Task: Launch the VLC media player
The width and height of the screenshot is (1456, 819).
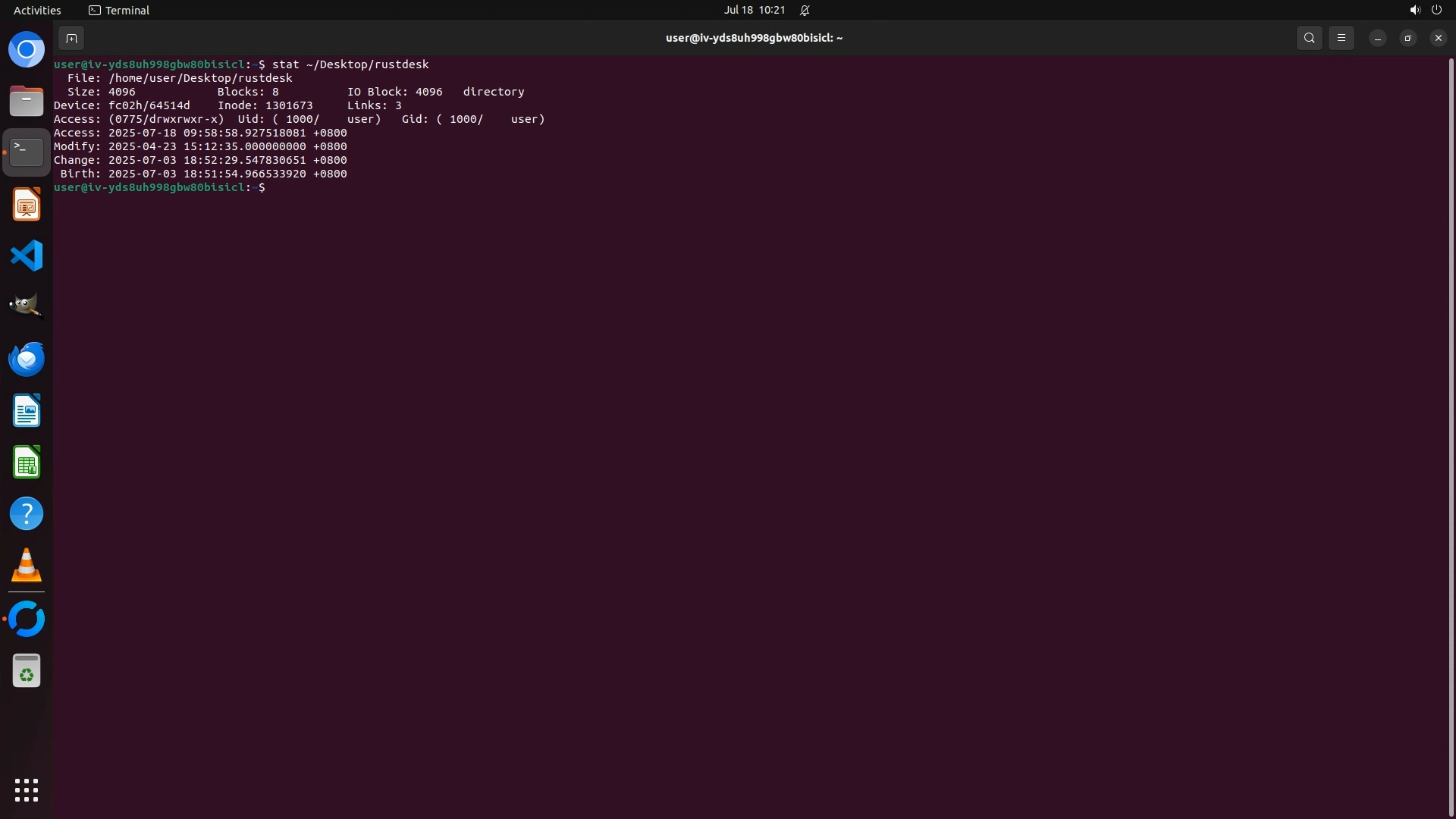Action: pos(27,565)
